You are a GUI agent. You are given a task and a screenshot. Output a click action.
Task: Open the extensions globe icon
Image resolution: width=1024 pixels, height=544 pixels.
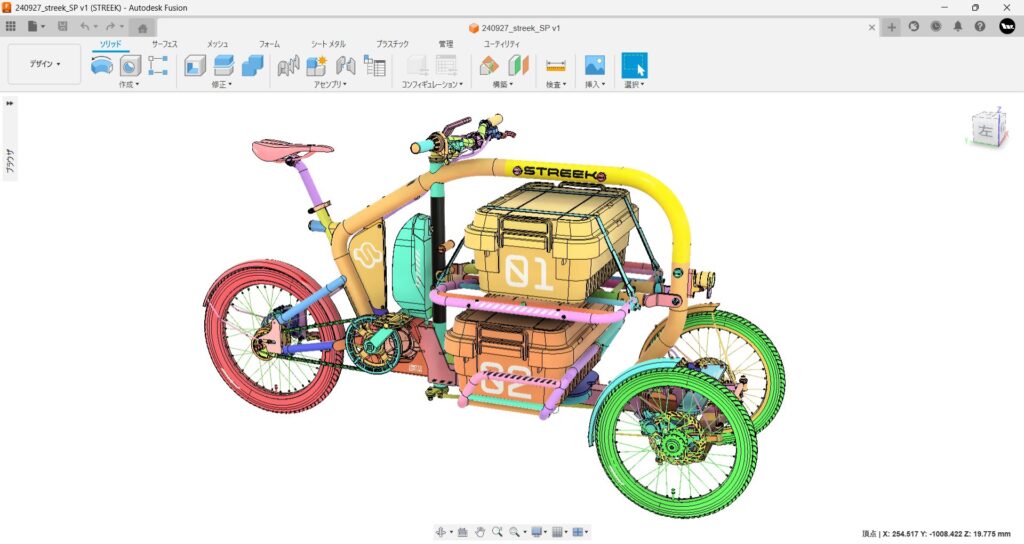tap(914, 27)
